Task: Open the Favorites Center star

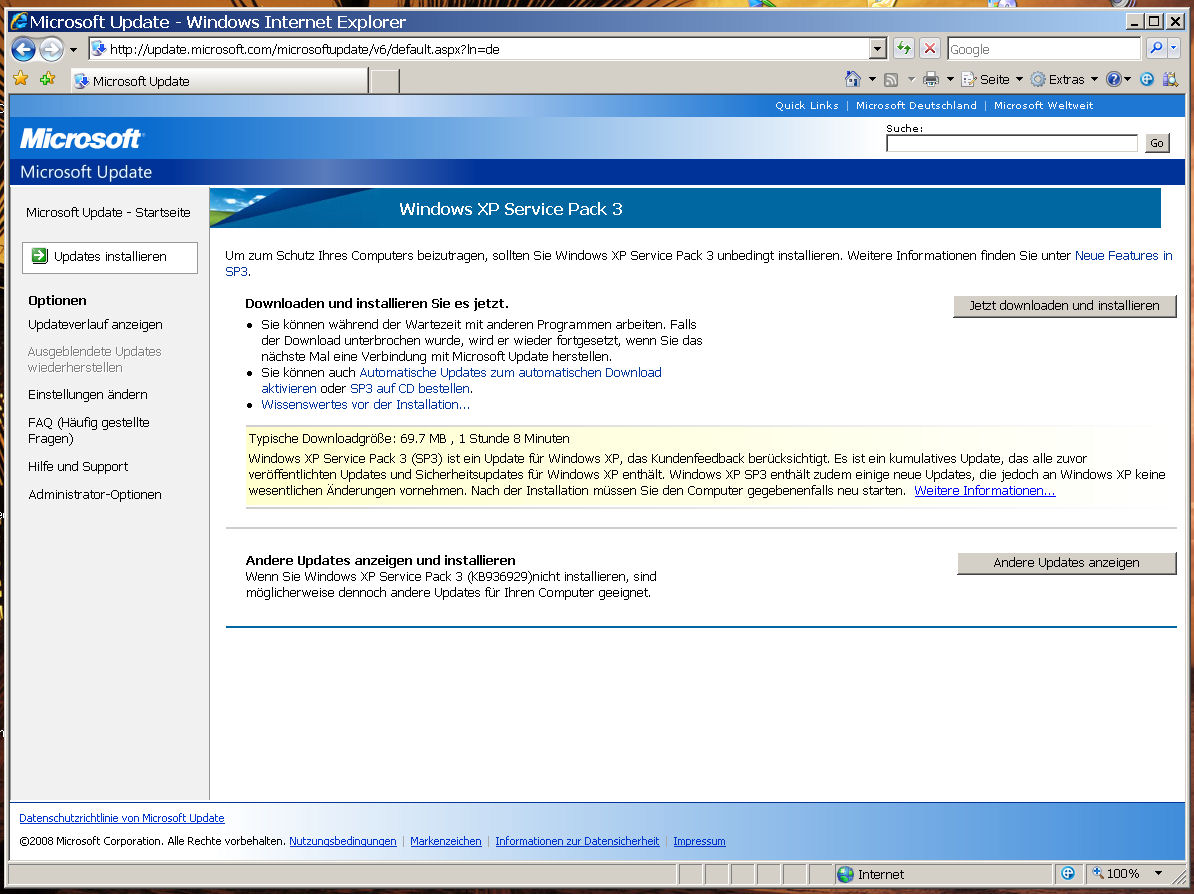Action: [x=21, y=78]
